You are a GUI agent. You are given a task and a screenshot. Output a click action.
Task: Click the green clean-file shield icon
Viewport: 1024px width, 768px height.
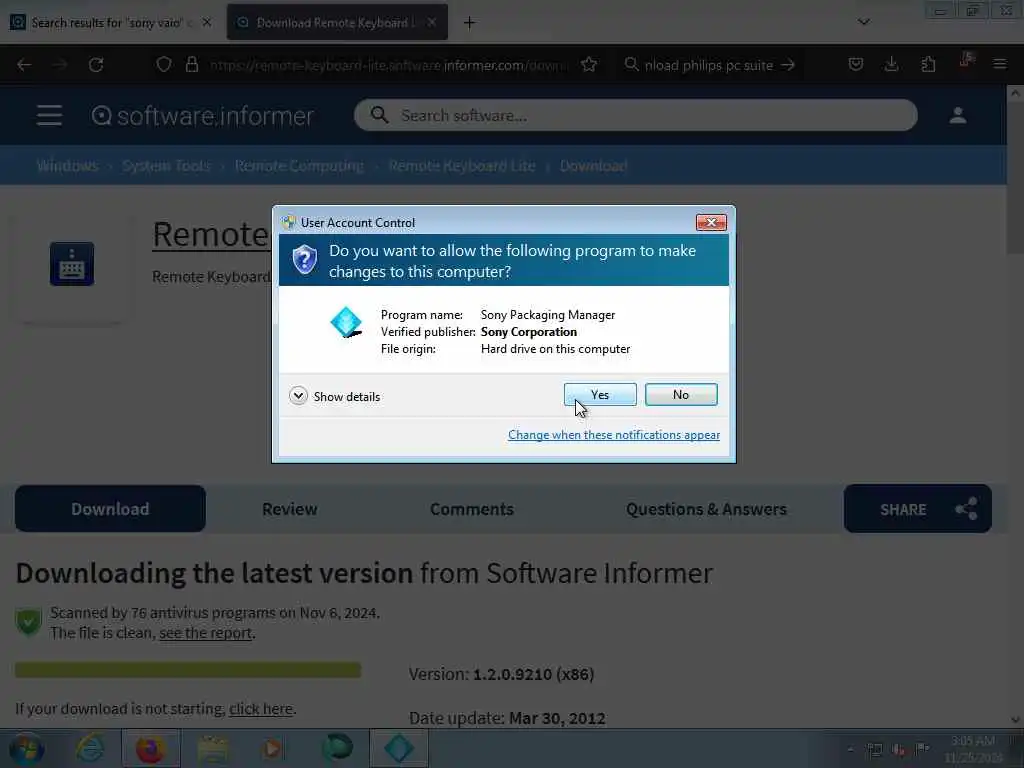click(29, 620)
